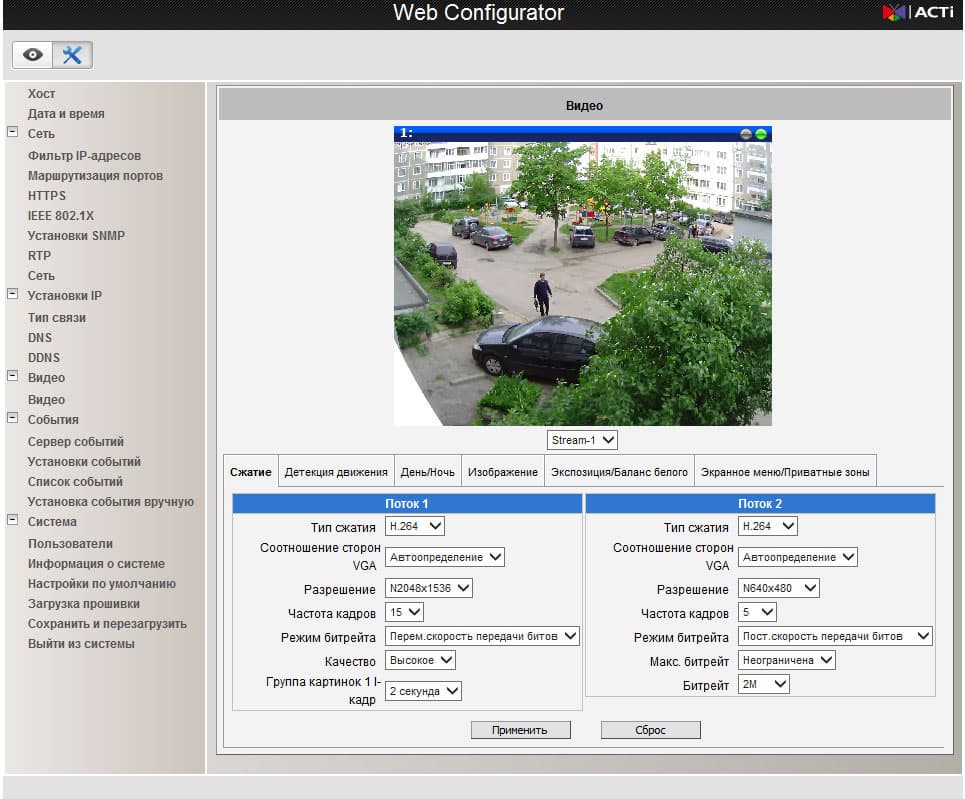Open Поток 1 Качество dropdown
The height and width of the screenshot is (799, 965).
click(x=420, y=660)
